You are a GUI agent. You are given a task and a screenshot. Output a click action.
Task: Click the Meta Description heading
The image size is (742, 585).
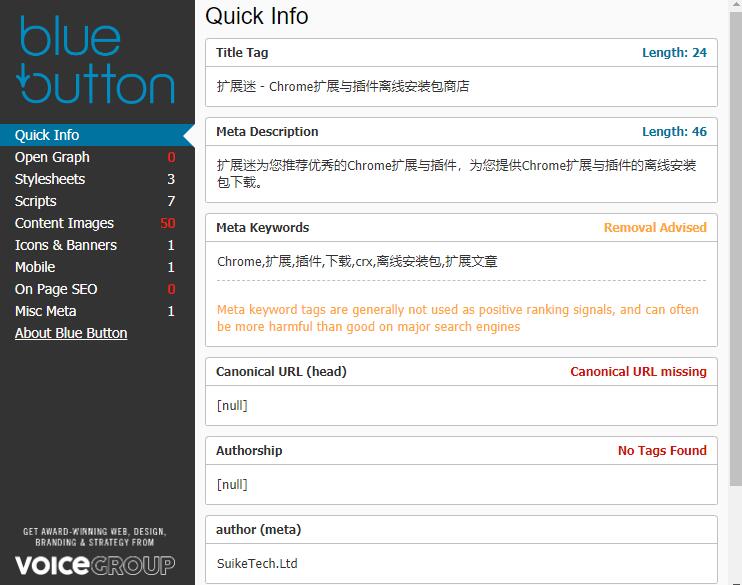coord(267,132)
